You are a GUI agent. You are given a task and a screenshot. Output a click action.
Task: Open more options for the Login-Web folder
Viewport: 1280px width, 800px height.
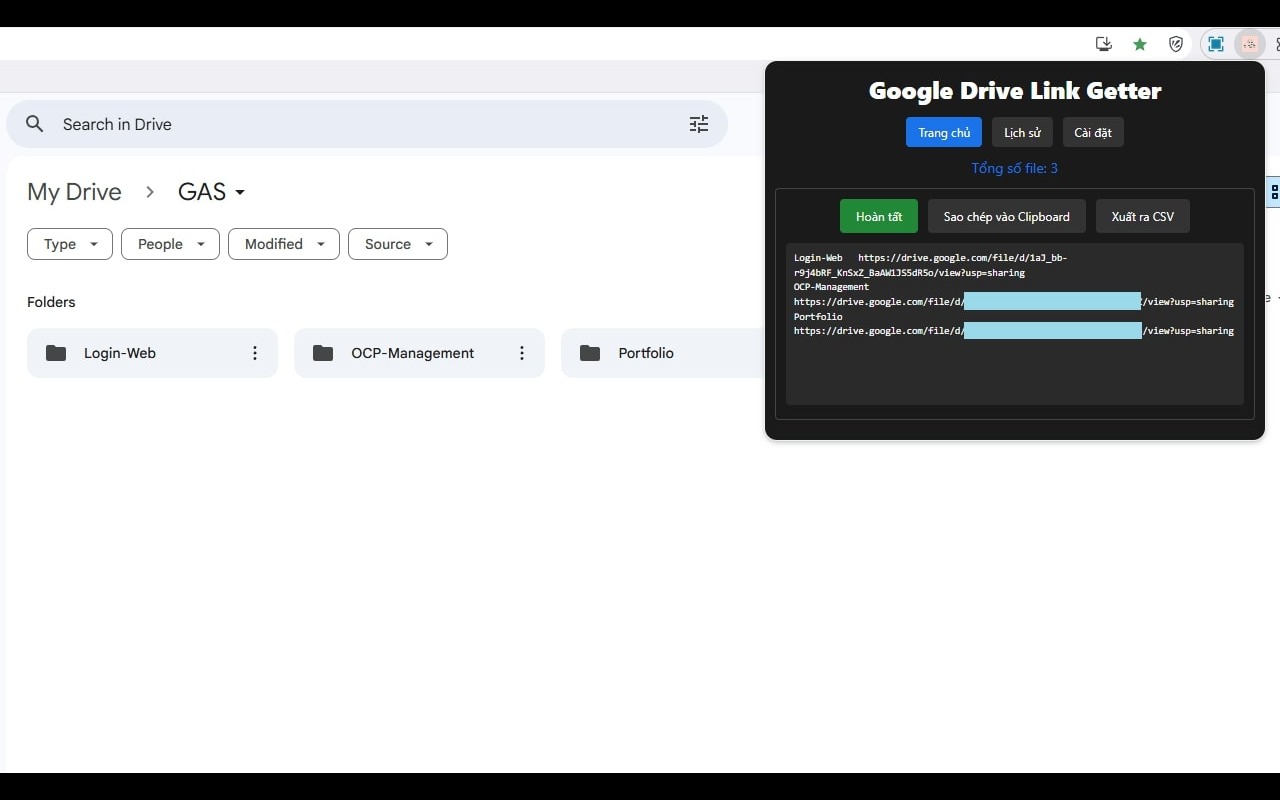pos(255,352)
